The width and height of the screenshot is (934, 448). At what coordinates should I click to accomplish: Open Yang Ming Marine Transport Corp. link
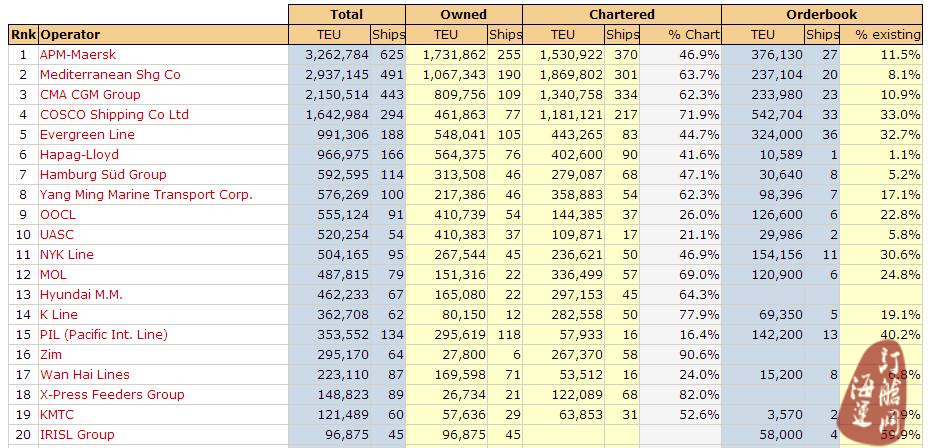pos(147,195)
